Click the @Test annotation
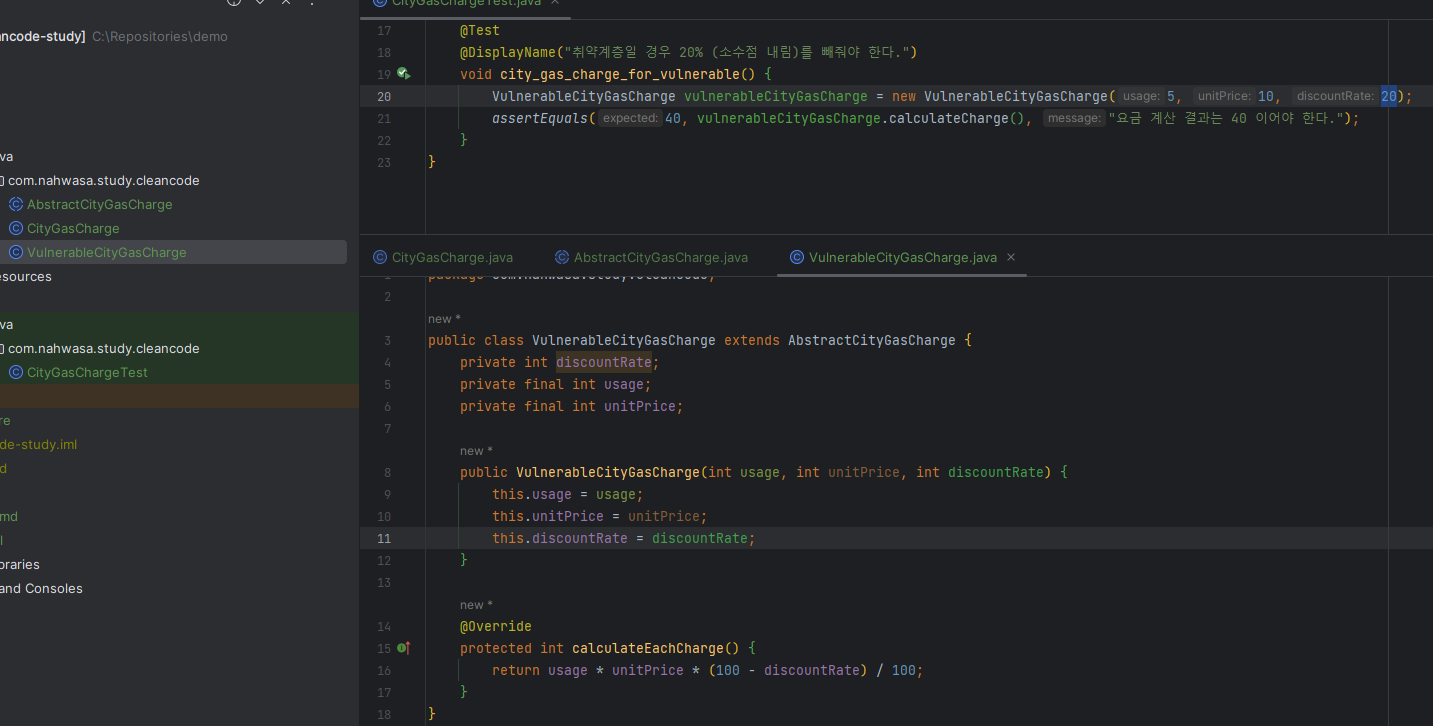This screenshot has height=726, width=1433. pyautogui.click(x=480, y=30)
